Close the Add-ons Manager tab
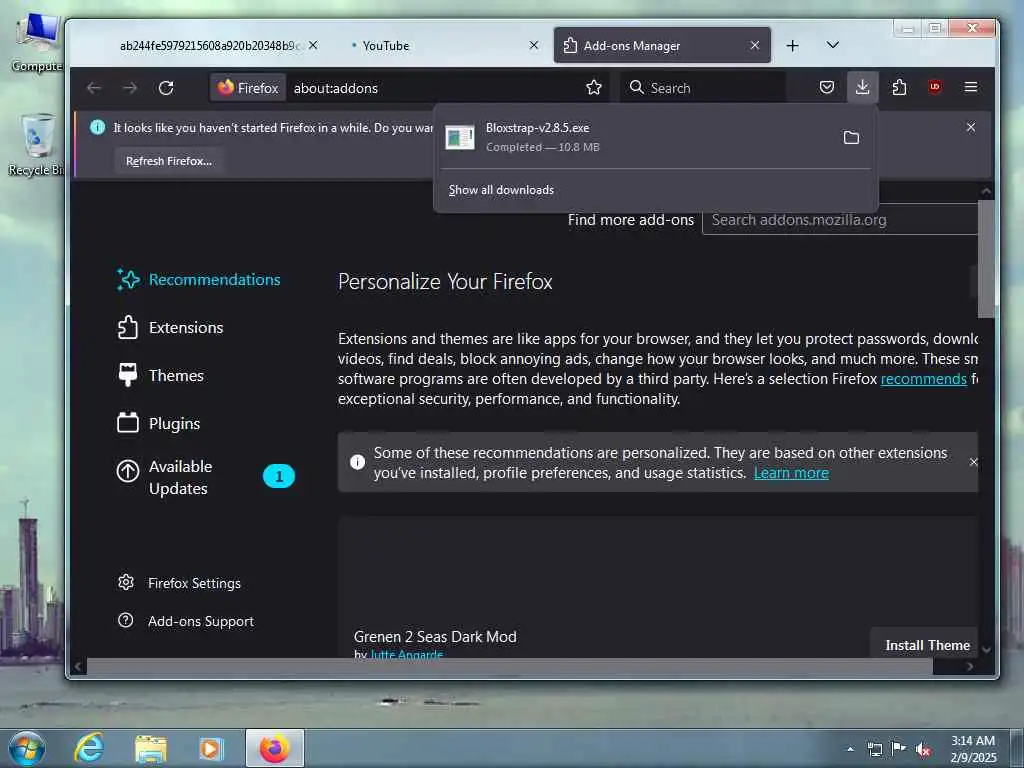This screenshot has width=1024, height=768. (x=755, y=45)
